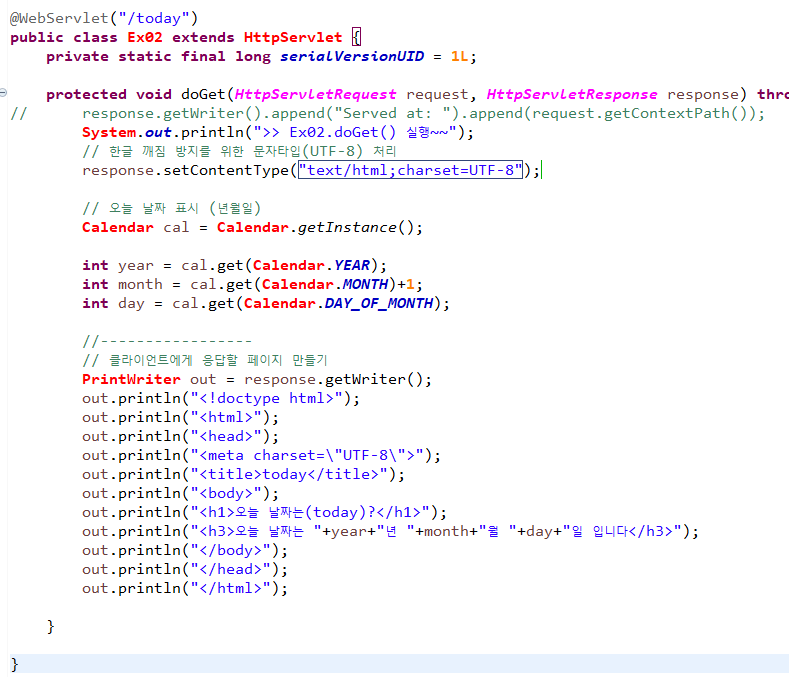Image resolution: width=789 pixels, height=677 pixels.
Task: Click the opening brace after HttpServlet
Action: point(356,37)
